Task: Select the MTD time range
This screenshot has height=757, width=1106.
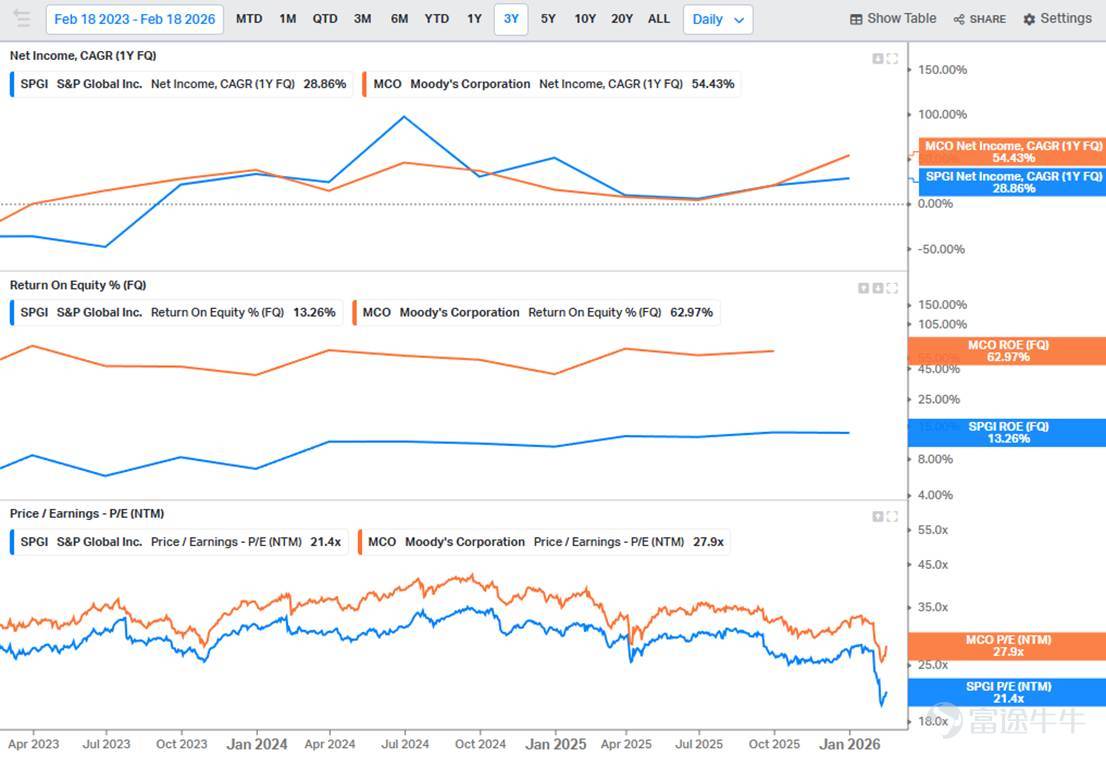Action: pos(249,19)
